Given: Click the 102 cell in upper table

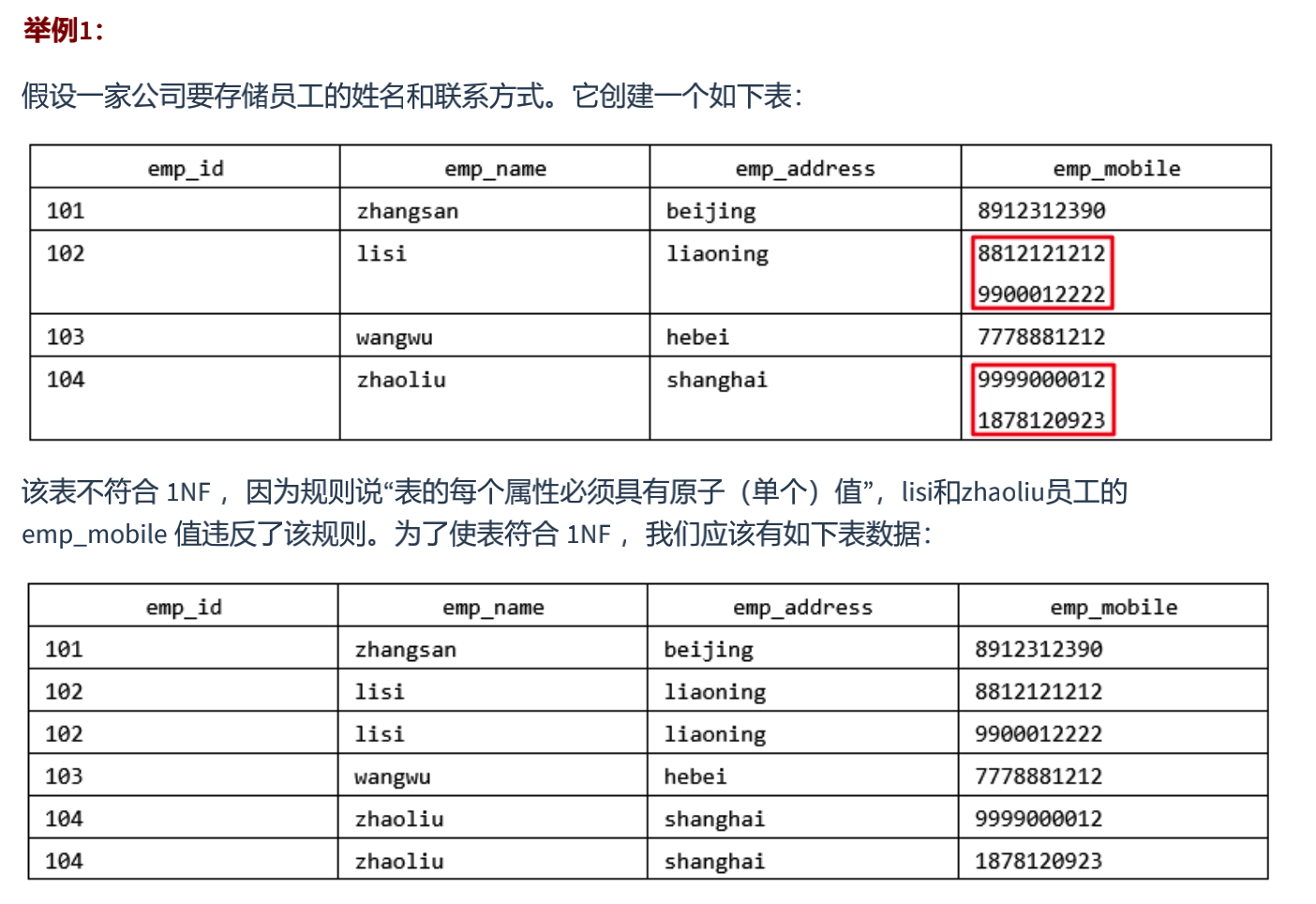Looking at the screenshot, I should (66, 253).
